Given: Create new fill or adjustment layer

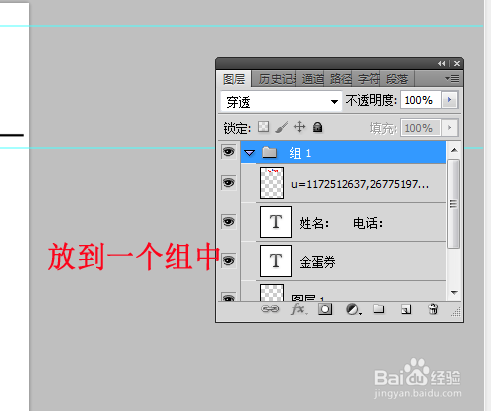Looking at the screenshot, I should [x=353, y=310].
